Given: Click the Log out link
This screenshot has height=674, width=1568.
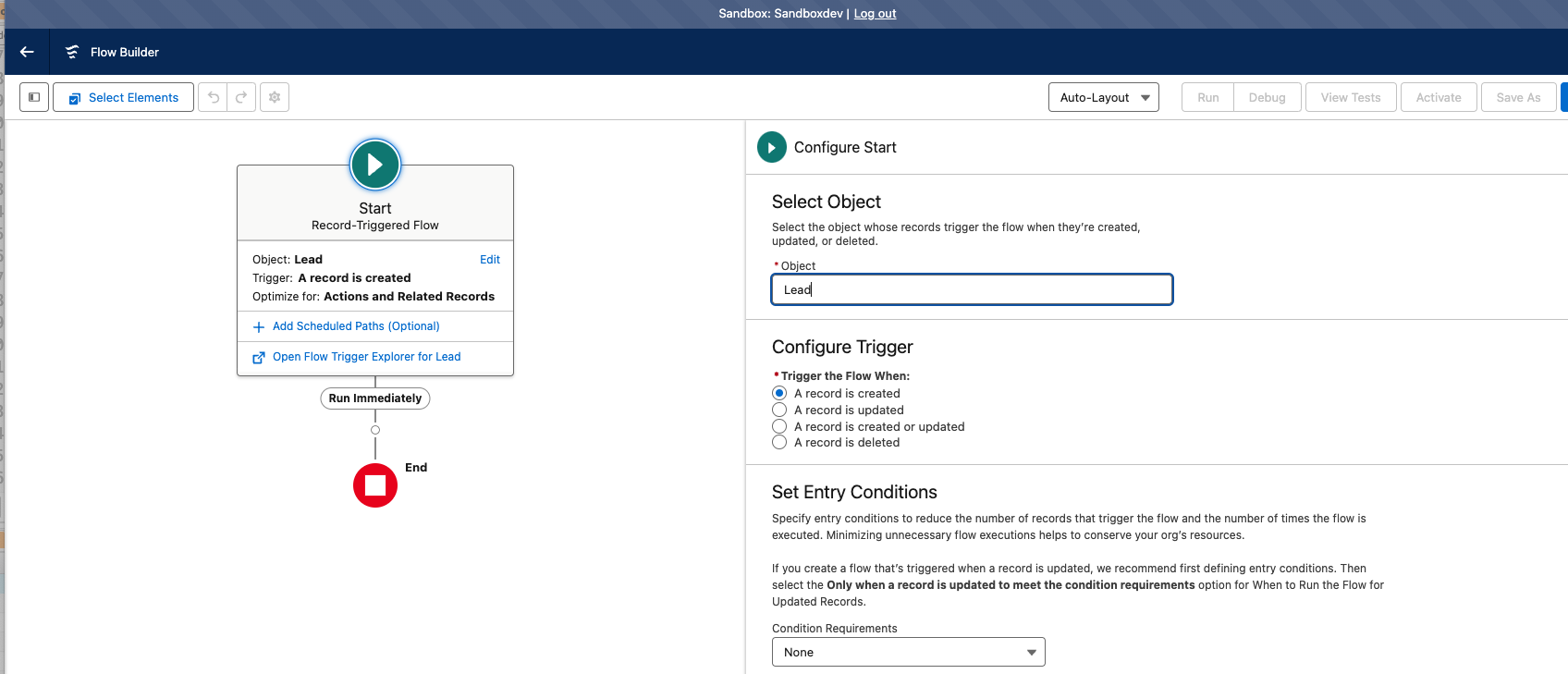Looking at the screenshot, I should (x=875, y=14).
